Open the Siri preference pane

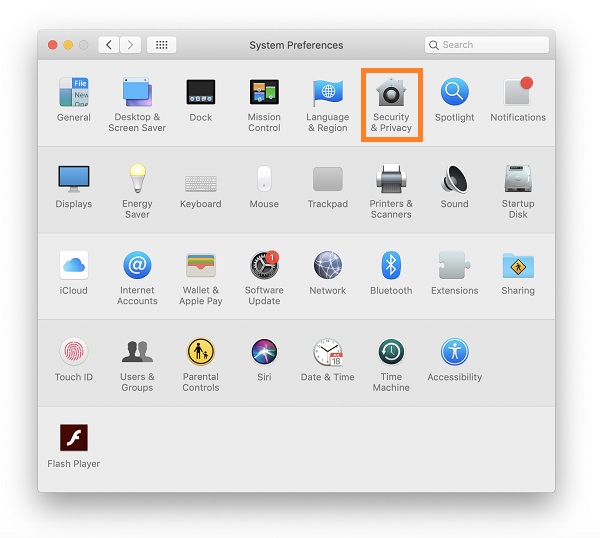coord(264,353)
